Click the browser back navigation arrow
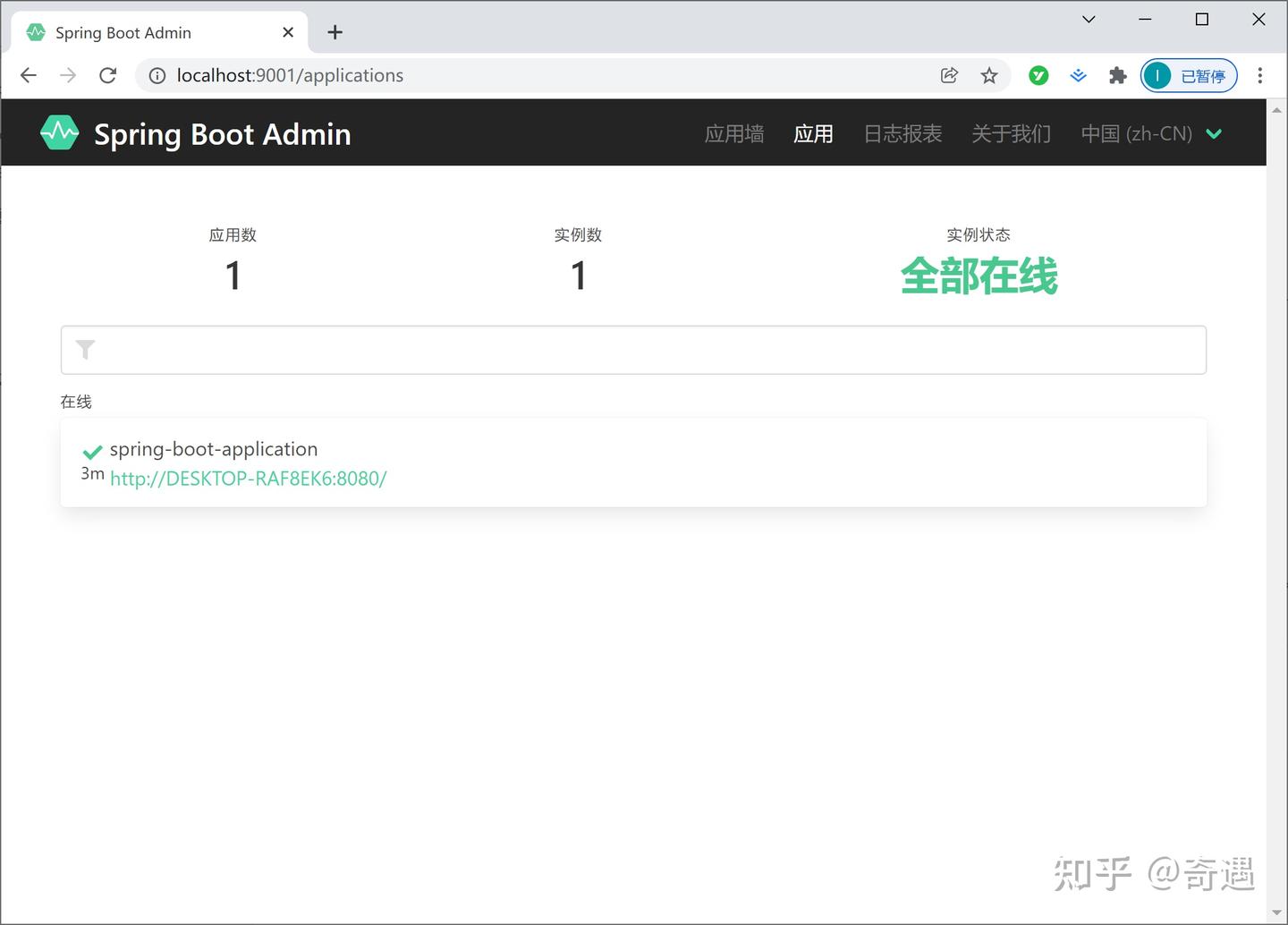 (28, 75)
